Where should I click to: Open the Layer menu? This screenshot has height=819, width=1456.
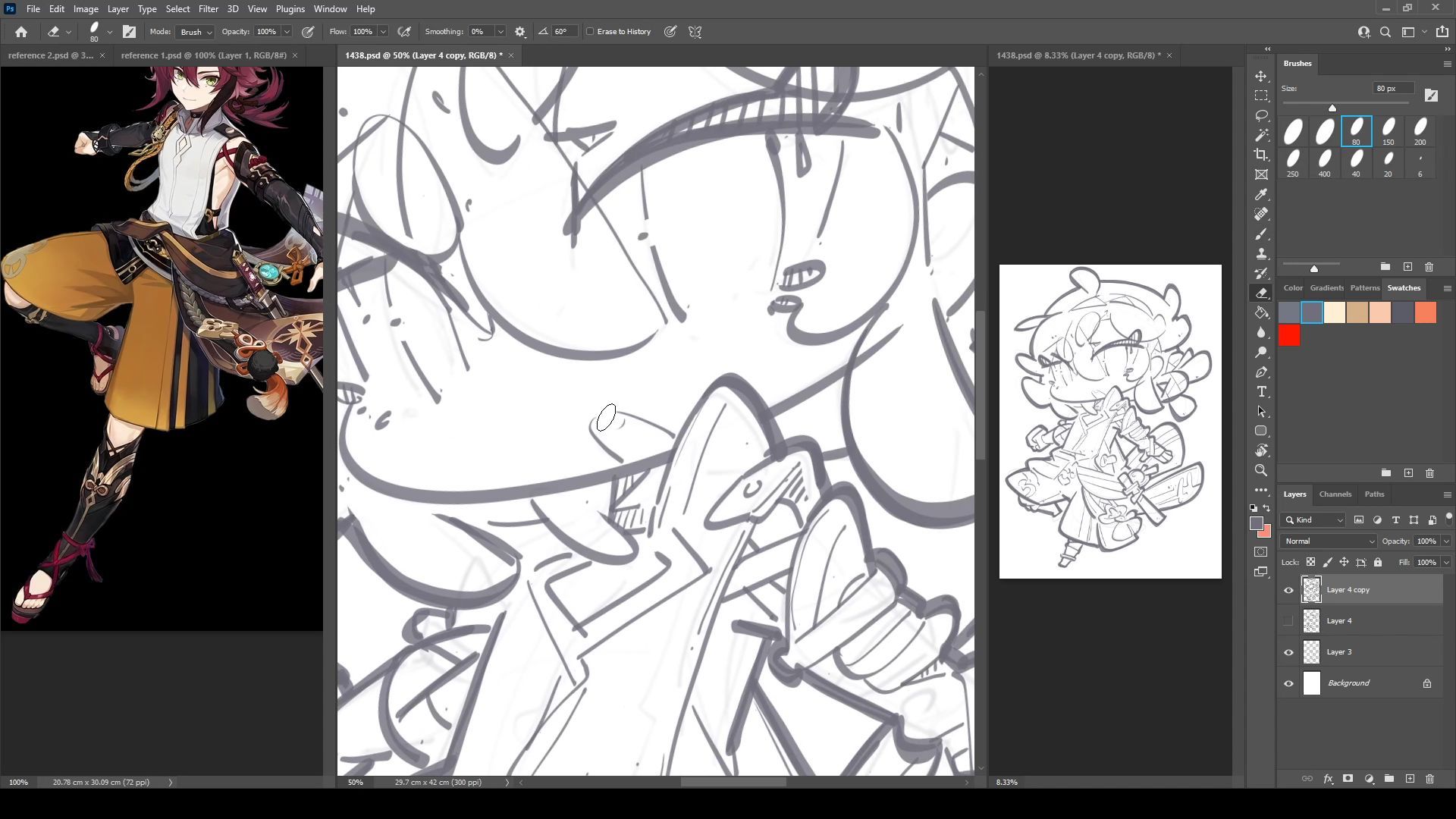[x=118, y=9]
